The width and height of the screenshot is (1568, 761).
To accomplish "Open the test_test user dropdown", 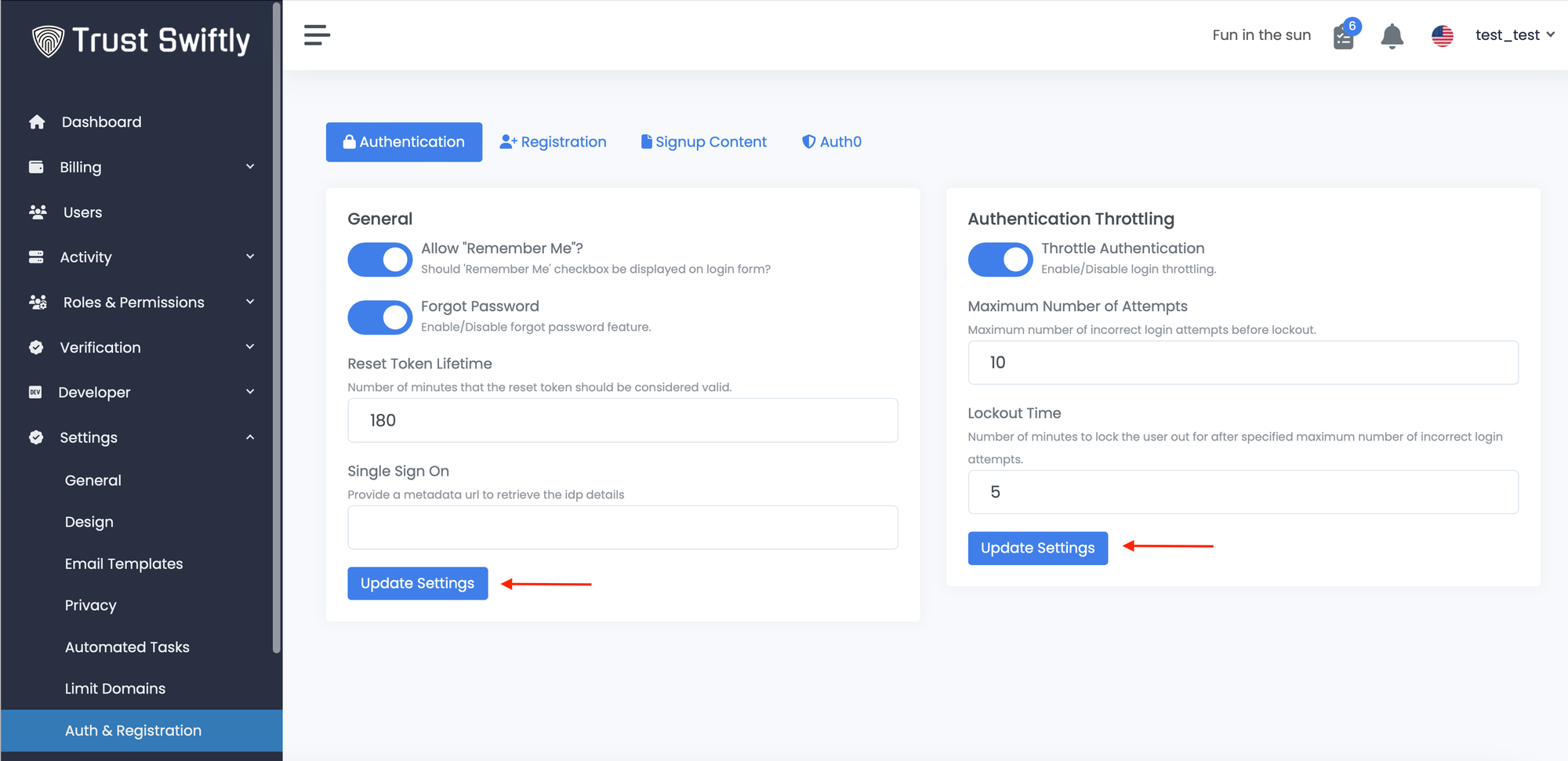I will (x=1514, y=35).
